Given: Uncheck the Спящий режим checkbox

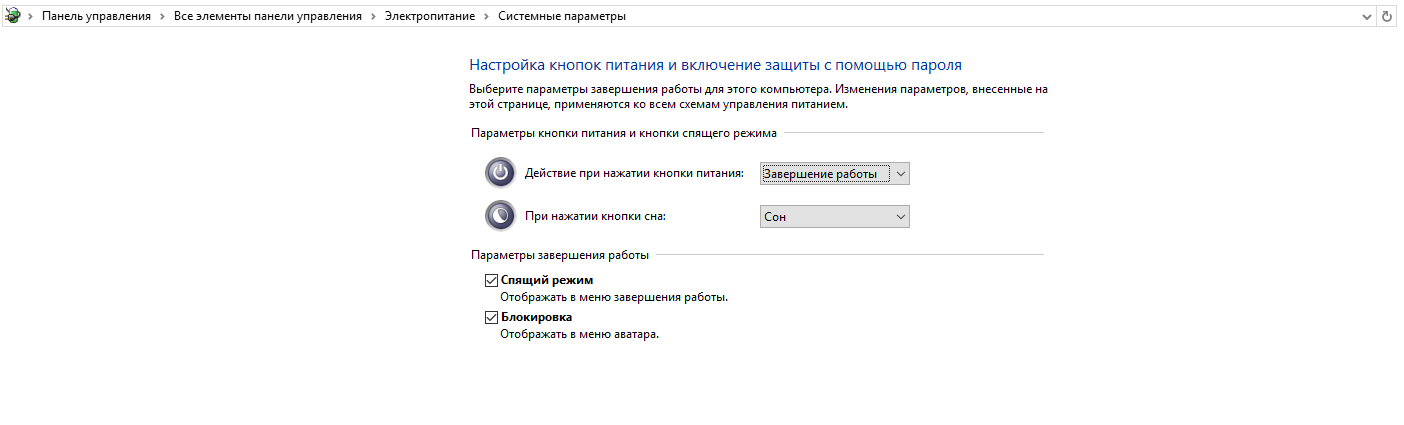Looking at the screenshot, I should click(491, 280).
